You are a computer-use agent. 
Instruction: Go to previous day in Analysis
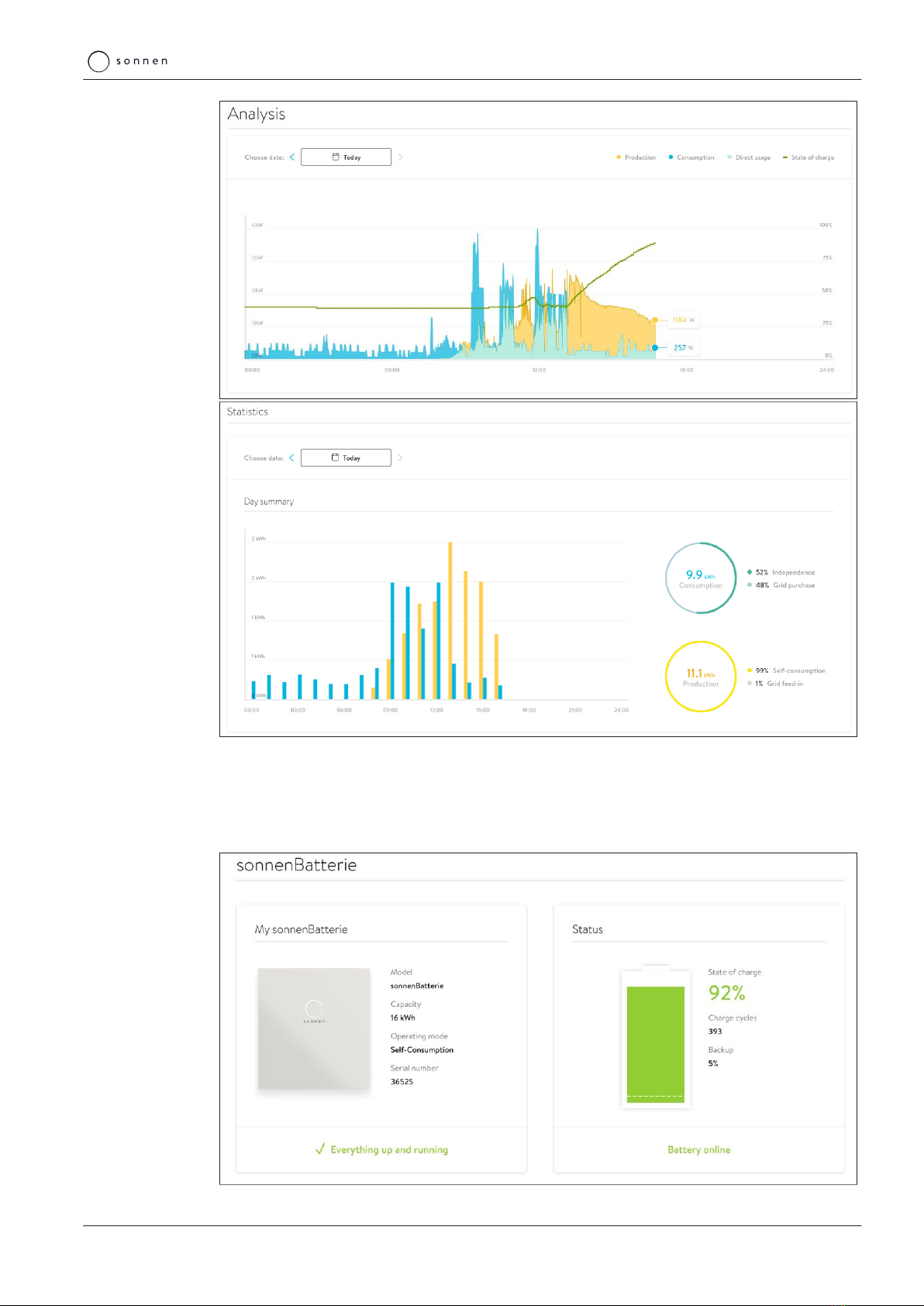click(x=292, y=157)
